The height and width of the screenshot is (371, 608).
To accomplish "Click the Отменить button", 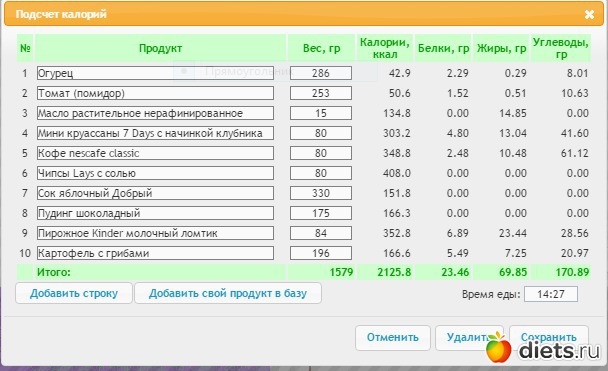I will click(392, 338).
